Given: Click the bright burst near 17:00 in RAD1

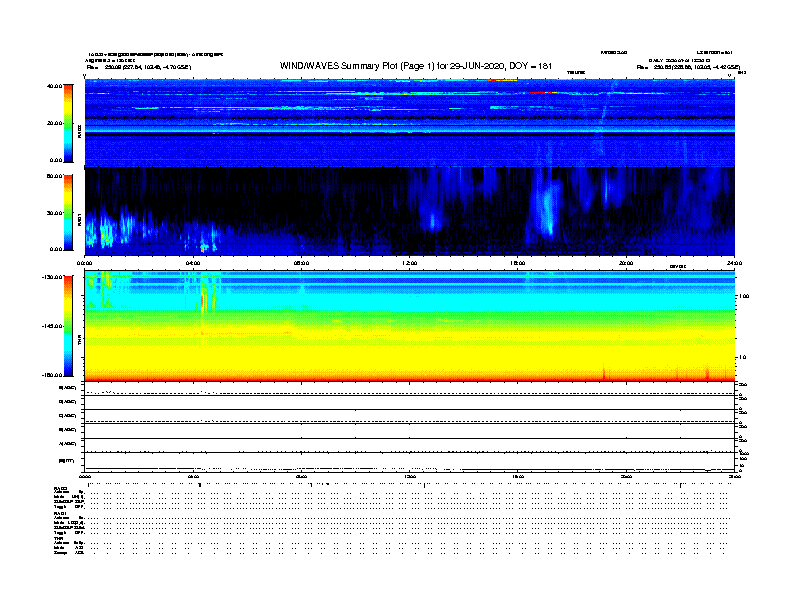Looking at the screenshot, I should coord(548,207).
